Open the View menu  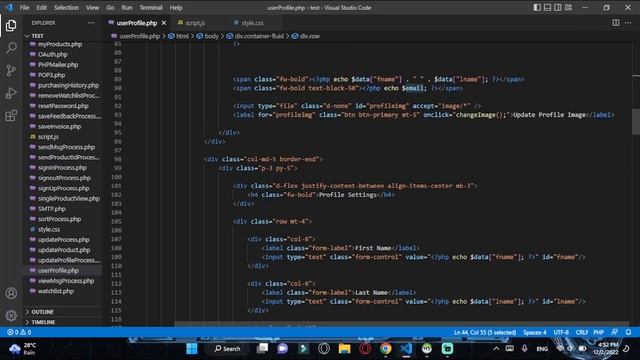click(x=92, y=7)
